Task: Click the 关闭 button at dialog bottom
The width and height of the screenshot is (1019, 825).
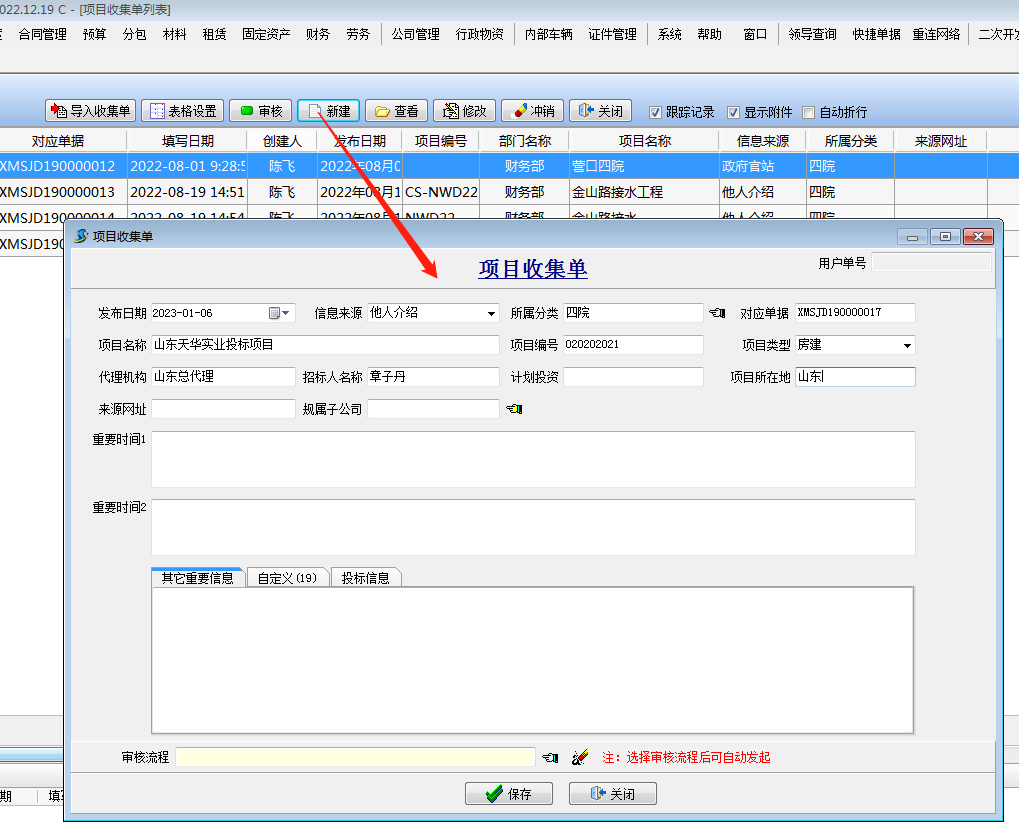Action: 612,794
